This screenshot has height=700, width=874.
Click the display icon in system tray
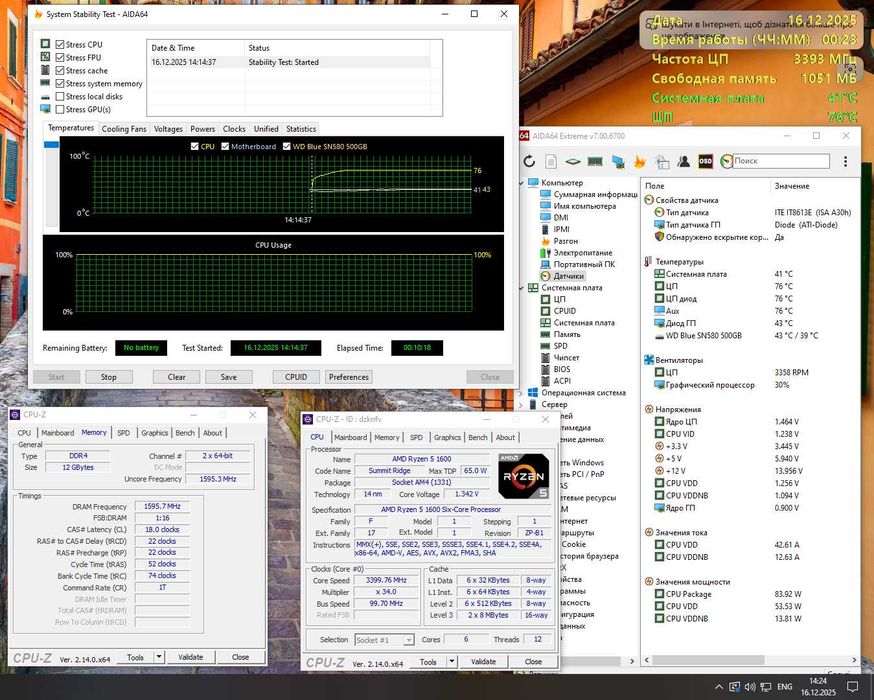(735, 687)
